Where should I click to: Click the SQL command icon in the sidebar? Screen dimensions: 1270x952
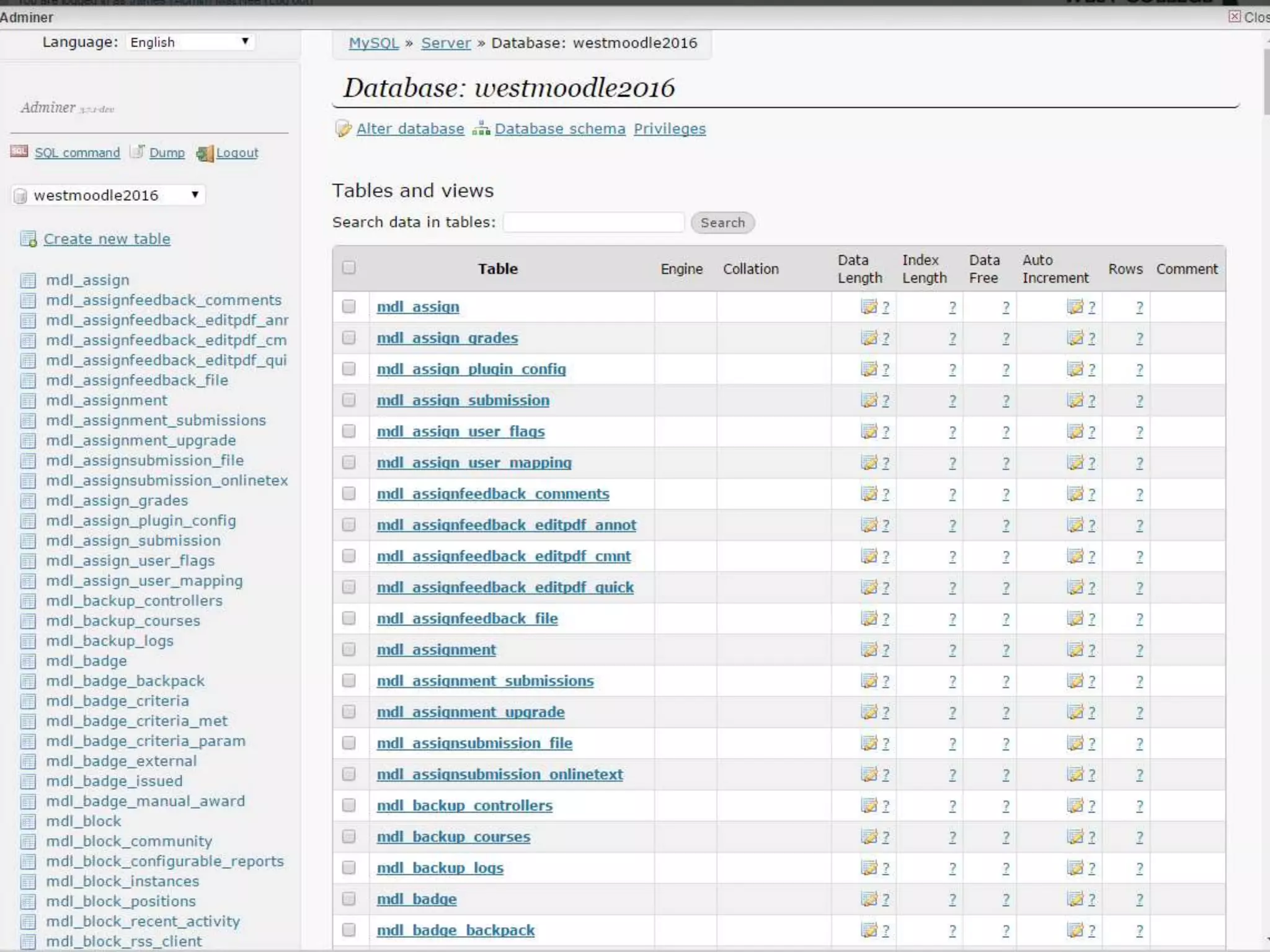19,151
